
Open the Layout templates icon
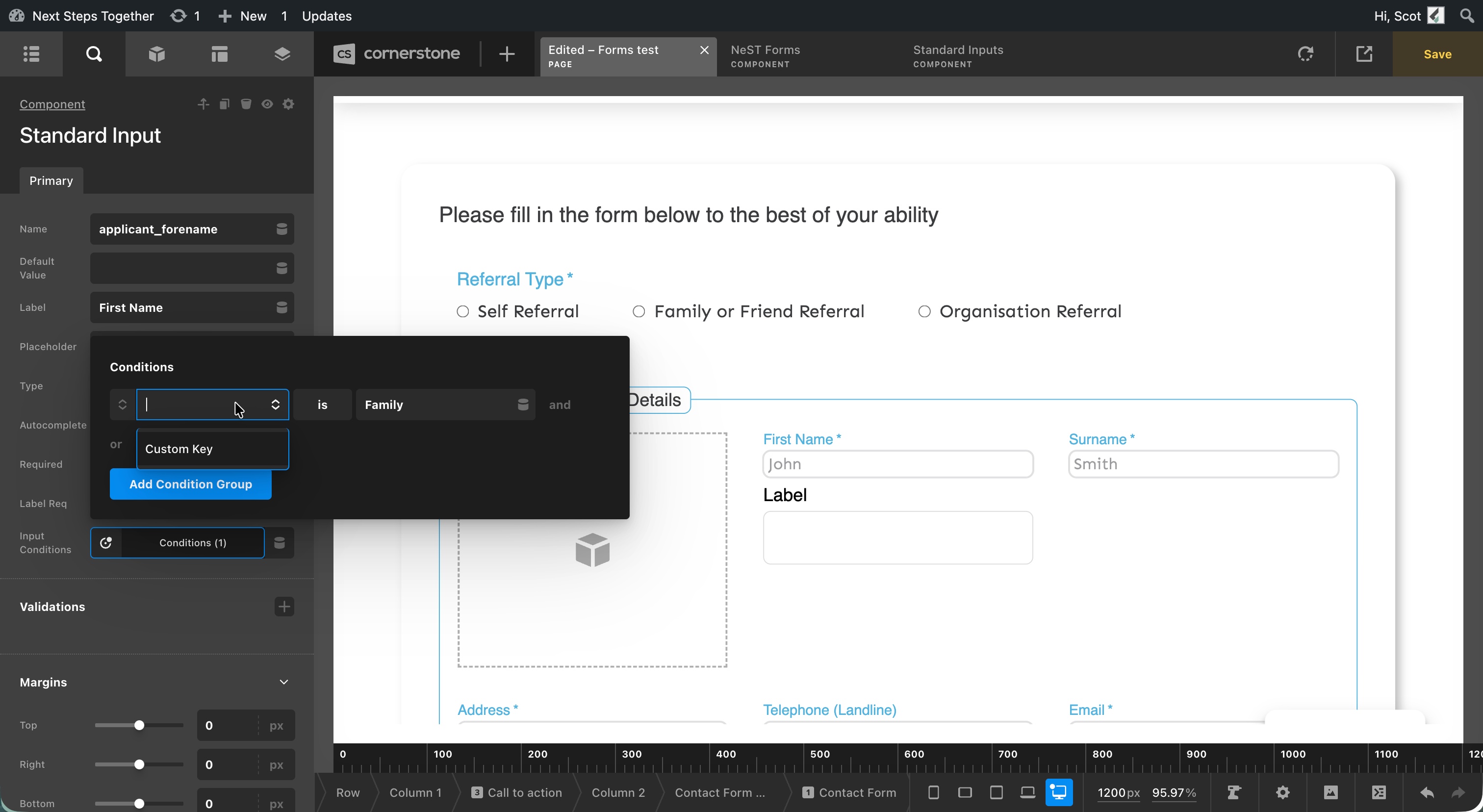(x=219, y=54)
